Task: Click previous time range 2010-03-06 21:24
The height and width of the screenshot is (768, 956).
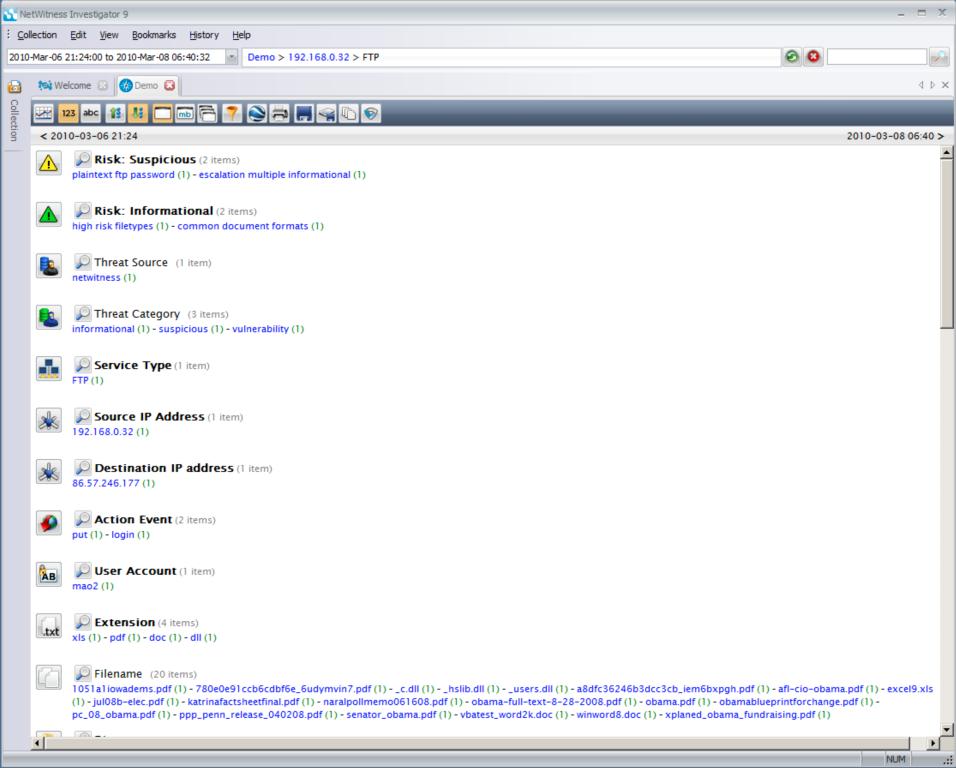Action: point(89,136)
